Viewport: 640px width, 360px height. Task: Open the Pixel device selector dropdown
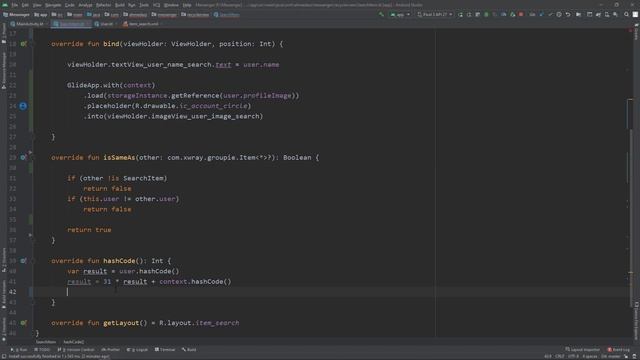434,14
